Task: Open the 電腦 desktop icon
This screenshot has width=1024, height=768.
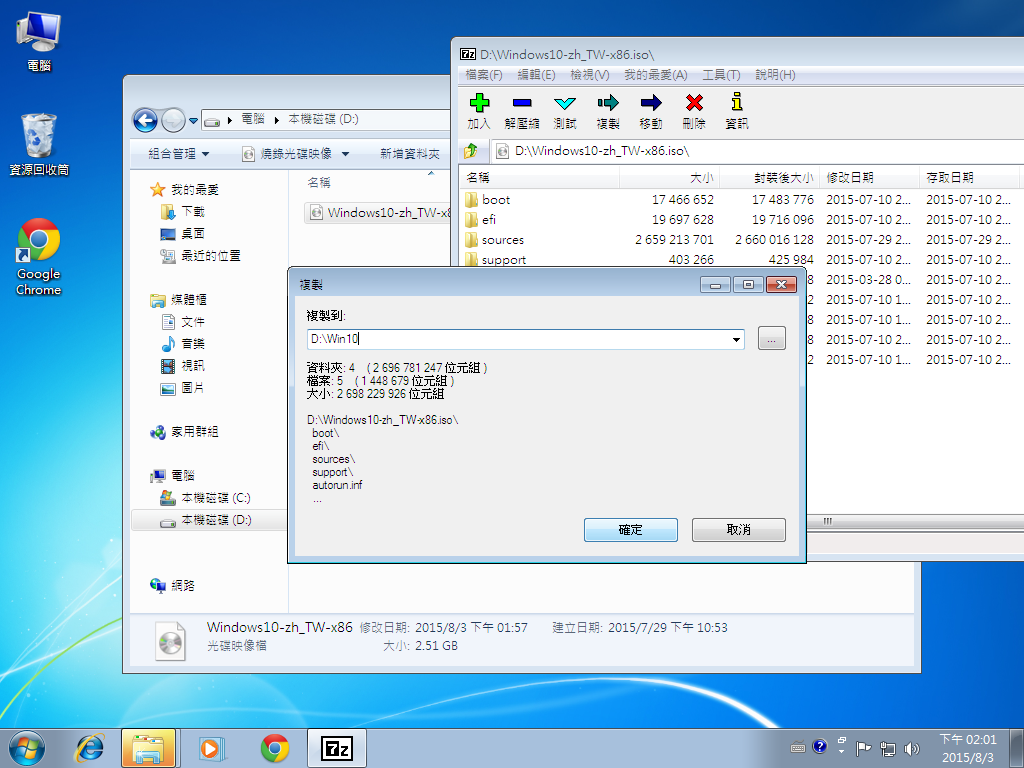Action: [x=39, y=40]
